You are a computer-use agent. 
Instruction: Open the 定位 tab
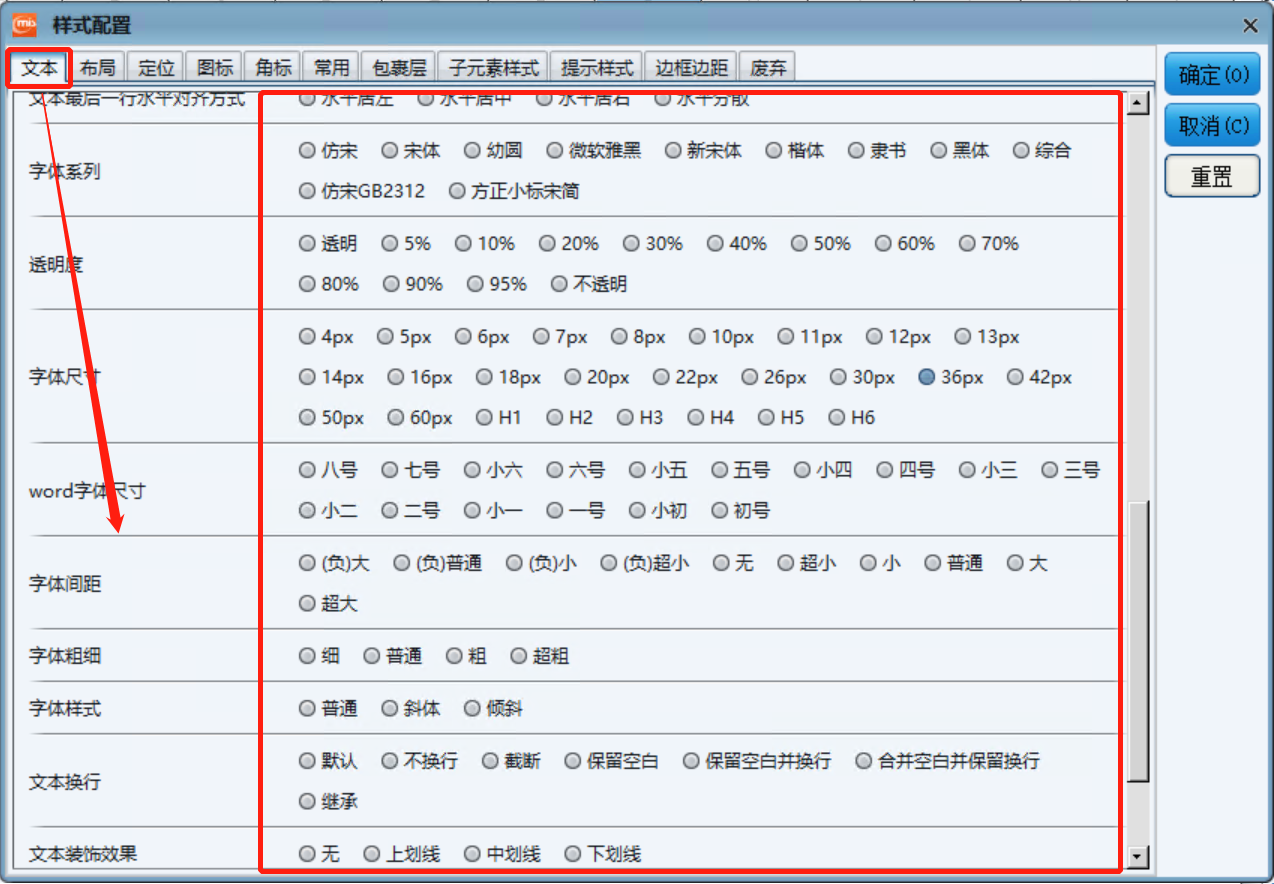click(157, 68)
